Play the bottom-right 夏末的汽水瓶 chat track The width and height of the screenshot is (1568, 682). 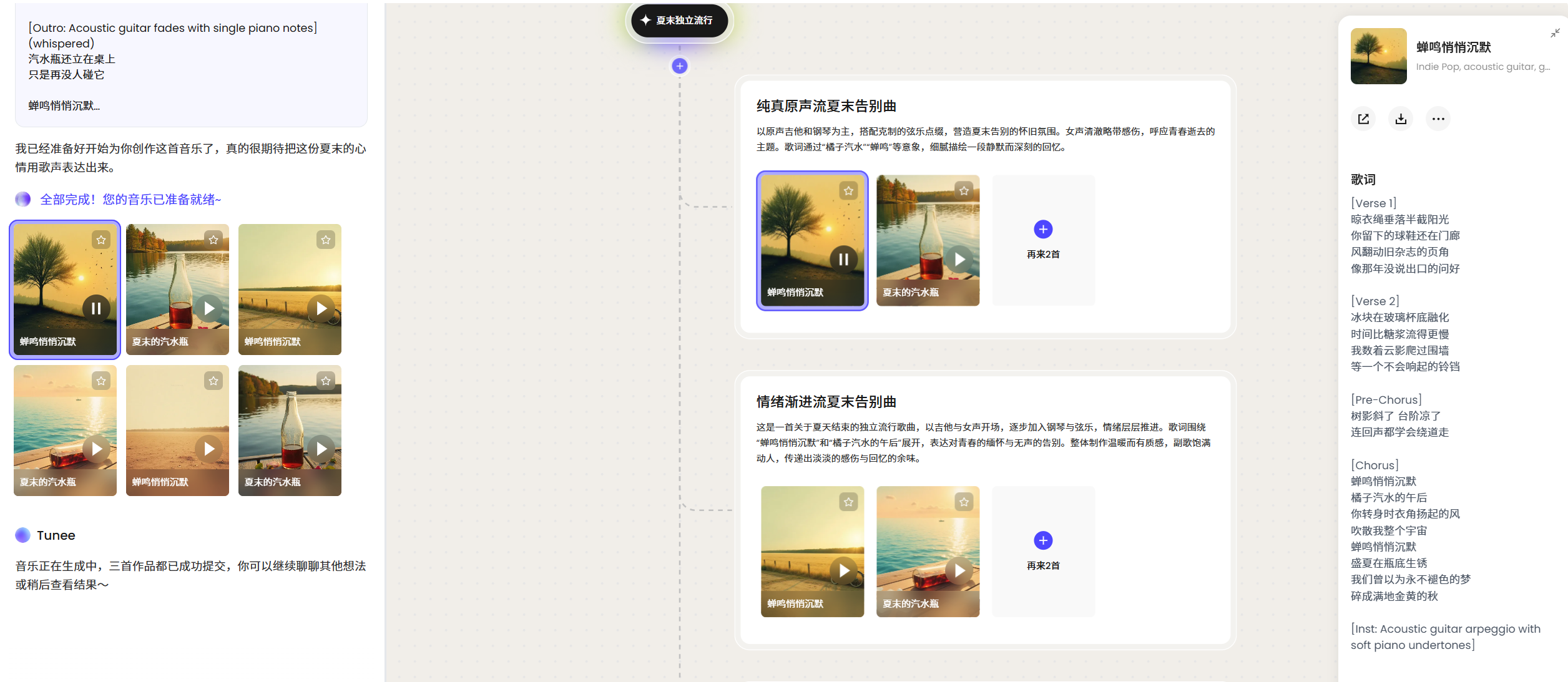click(x=321, y=449)
